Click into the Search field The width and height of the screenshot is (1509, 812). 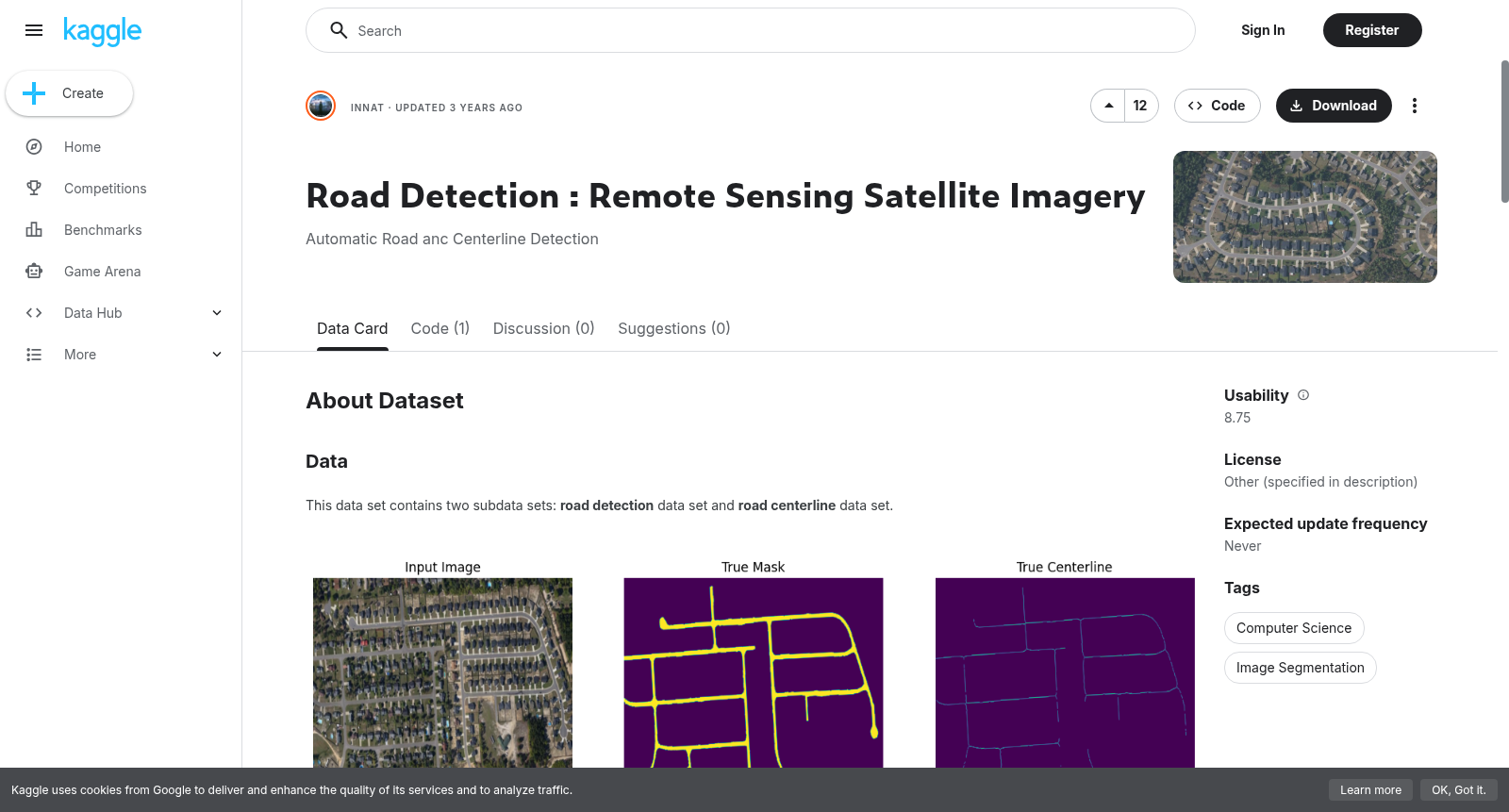pos(751,30)
